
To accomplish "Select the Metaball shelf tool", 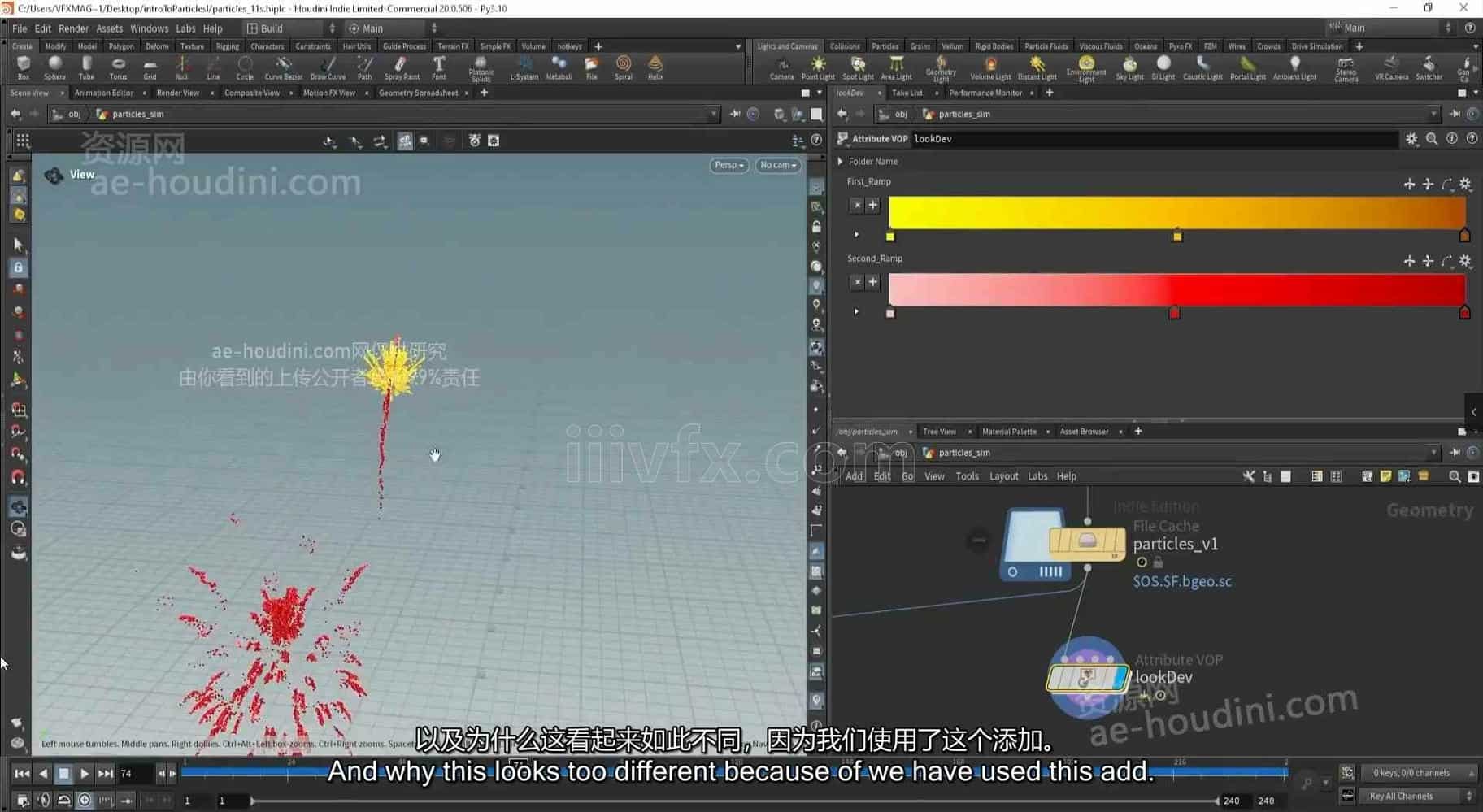I will [559, 67].
